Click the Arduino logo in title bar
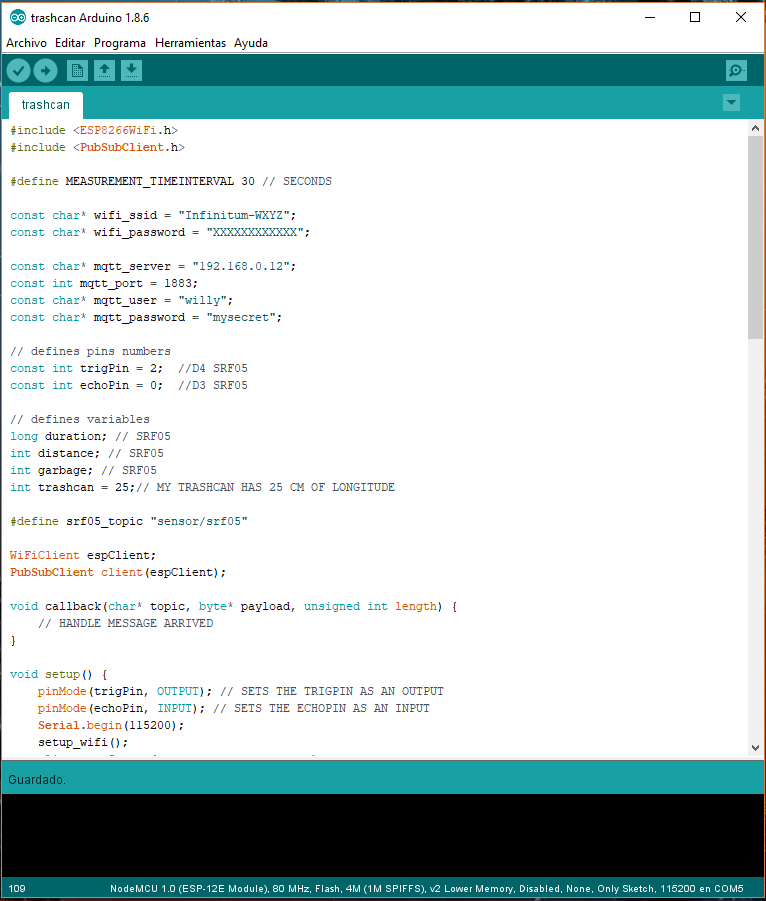766x901 pixels. pos(17,17)
